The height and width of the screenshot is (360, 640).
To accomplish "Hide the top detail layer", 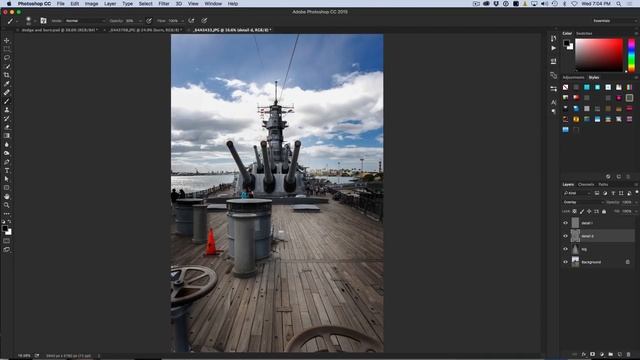I will (x=565, y=223).
